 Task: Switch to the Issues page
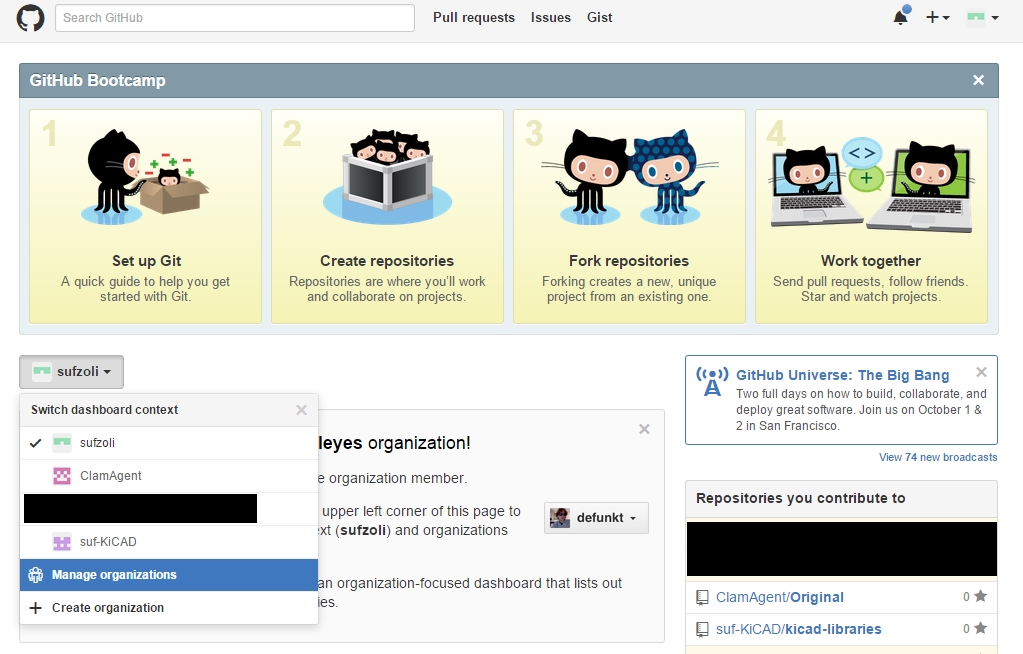click(550, 17)
